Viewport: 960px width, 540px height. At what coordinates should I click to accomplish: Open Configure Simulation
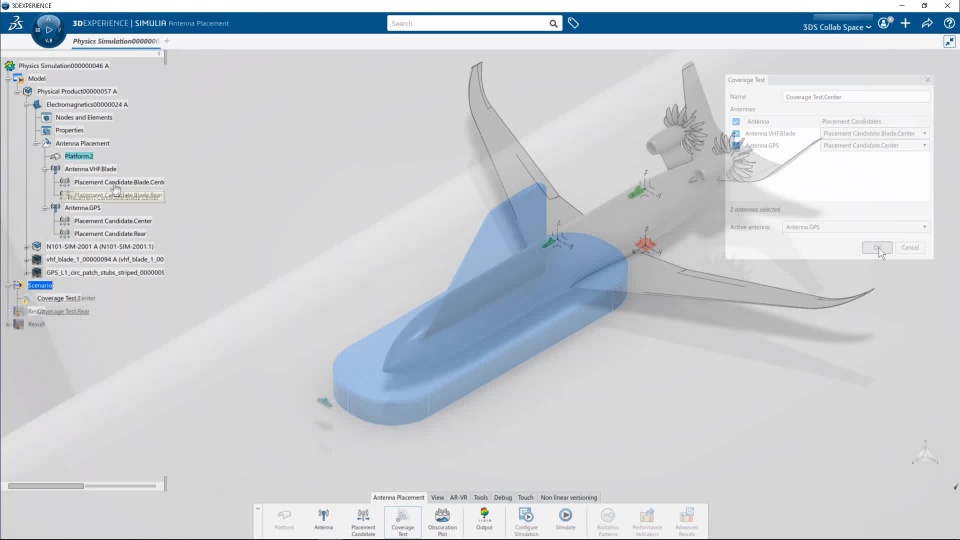point(526,522)
